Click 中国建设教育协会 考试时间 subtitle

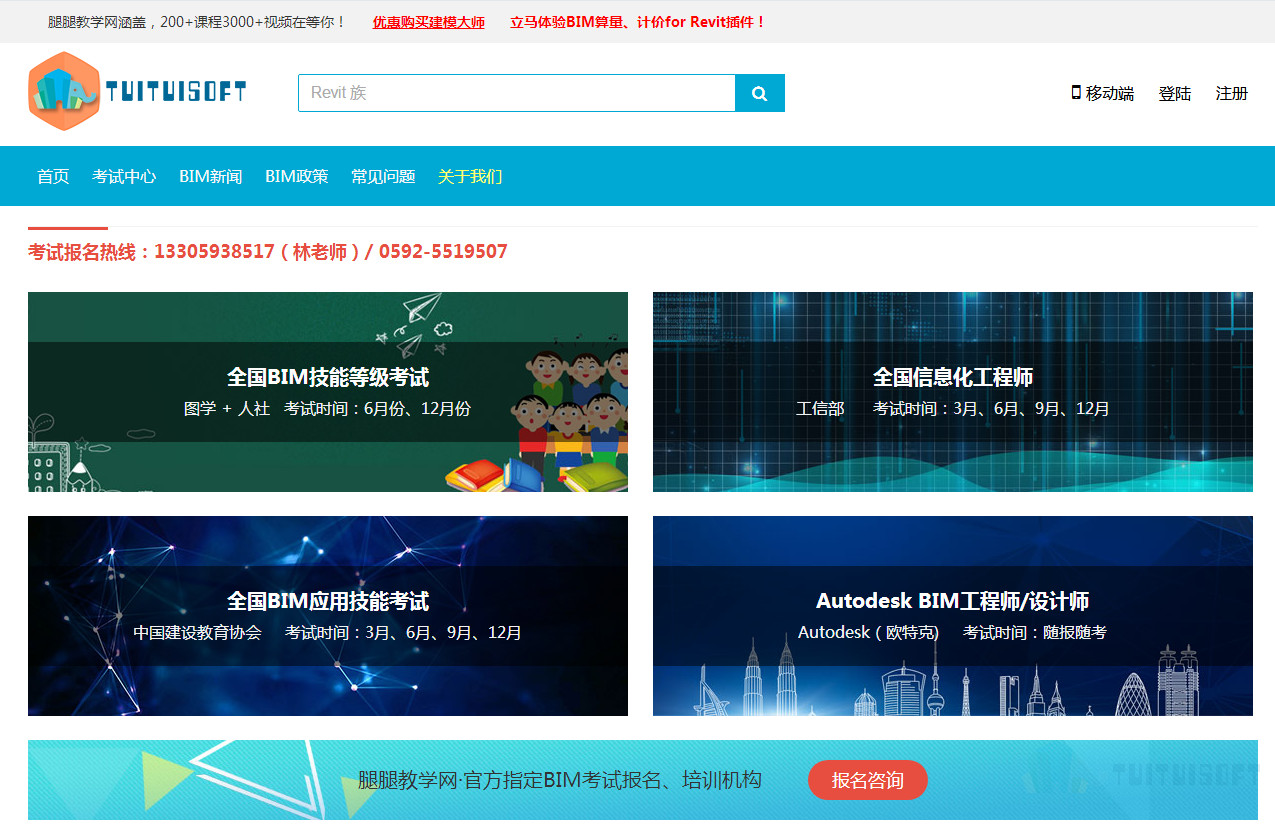[x=328, y=633]
